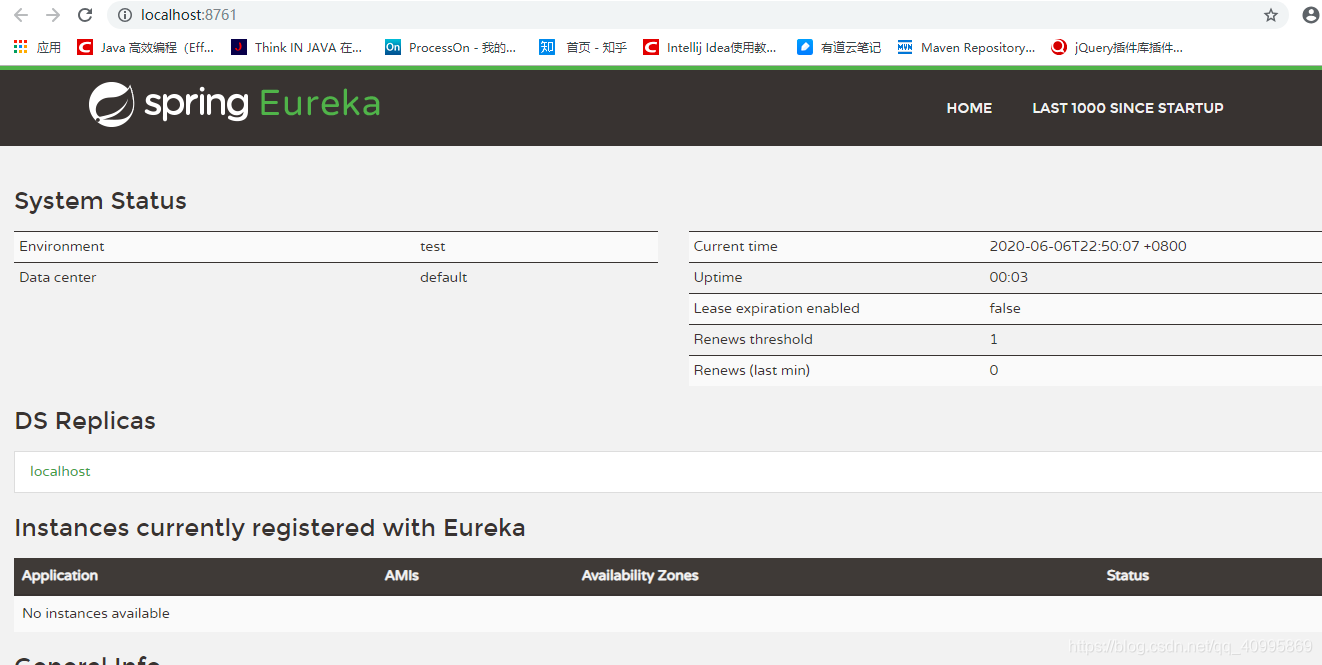Click the site info icon in address bar

pyautogui.click(x=125, y=15)
